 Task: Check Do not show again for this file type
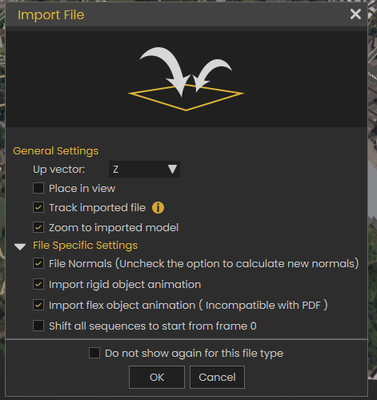click(x=94, y=353)
